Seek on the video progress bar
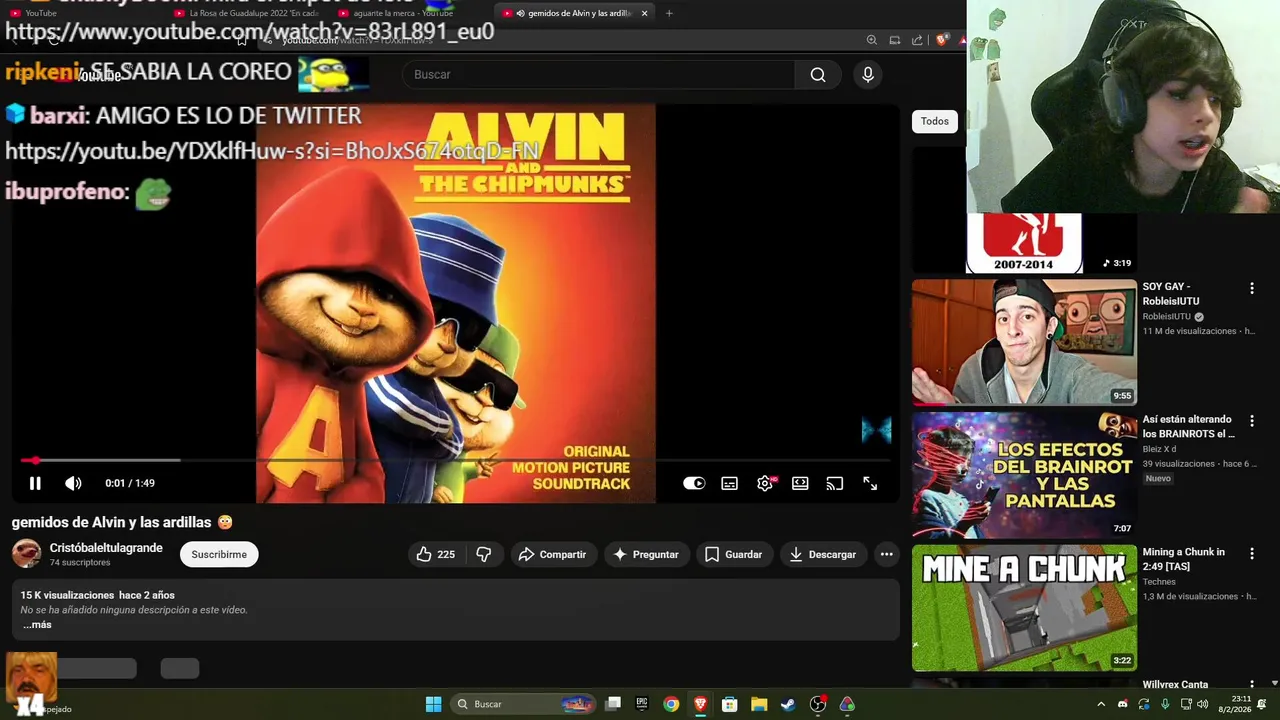Screen dimensions: 1280x720 tap(455, 460)
